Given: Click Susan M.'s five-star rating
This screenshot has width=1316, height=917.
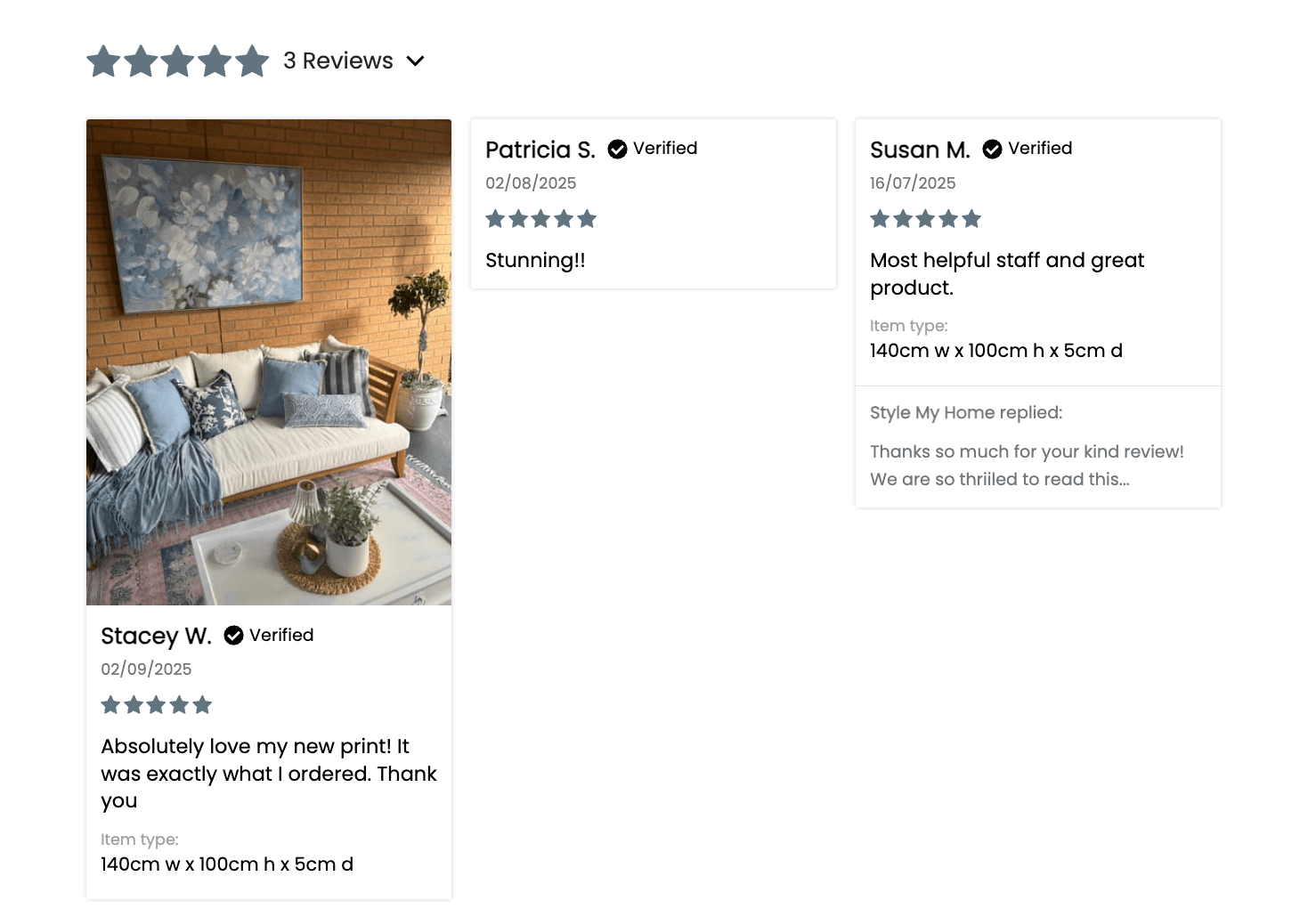Looking at the screenshot, I should (925, 219).
